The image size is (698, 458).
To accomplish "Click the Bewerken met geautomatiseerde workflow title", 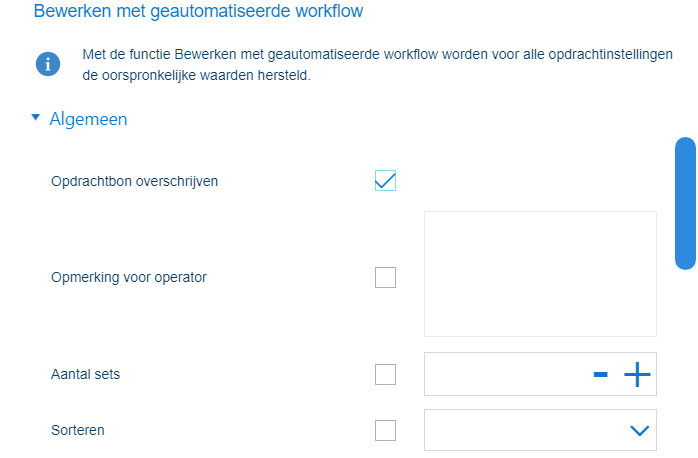I will [198, 12].
